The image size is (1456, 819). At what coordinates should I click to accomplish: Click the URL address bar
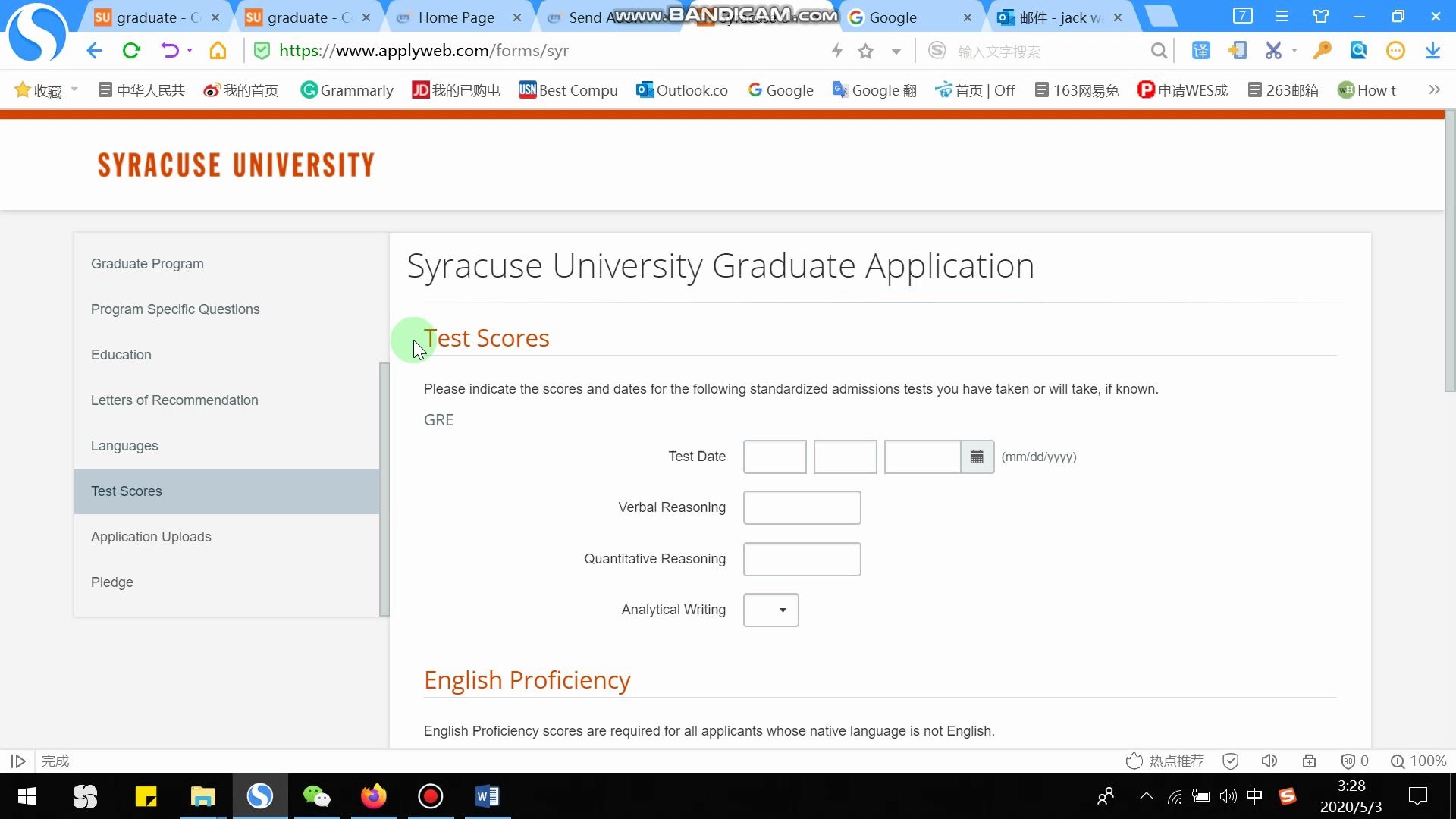coord(546,51)
